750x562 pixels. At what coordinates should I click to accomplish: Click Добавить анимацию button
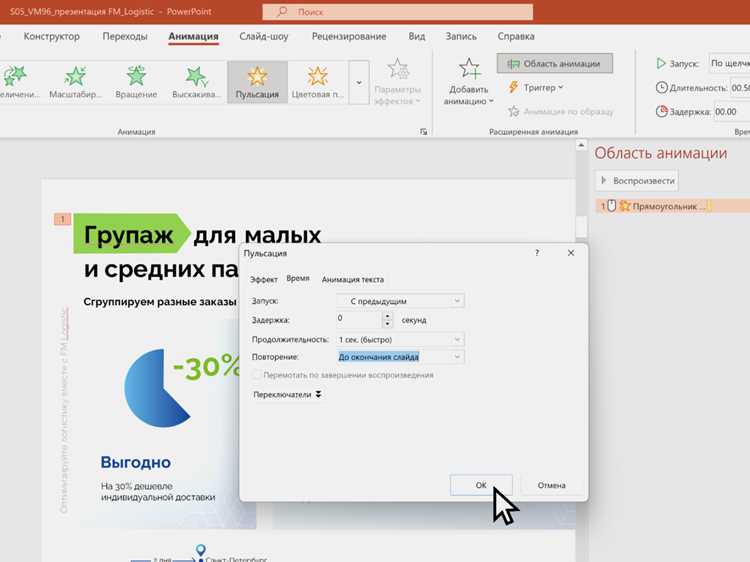[468, 82]
